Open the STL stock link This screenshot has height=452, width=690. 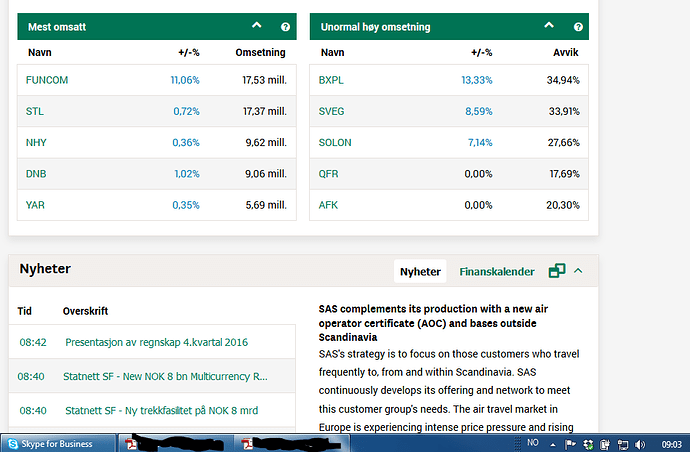[x=34, y=111]
